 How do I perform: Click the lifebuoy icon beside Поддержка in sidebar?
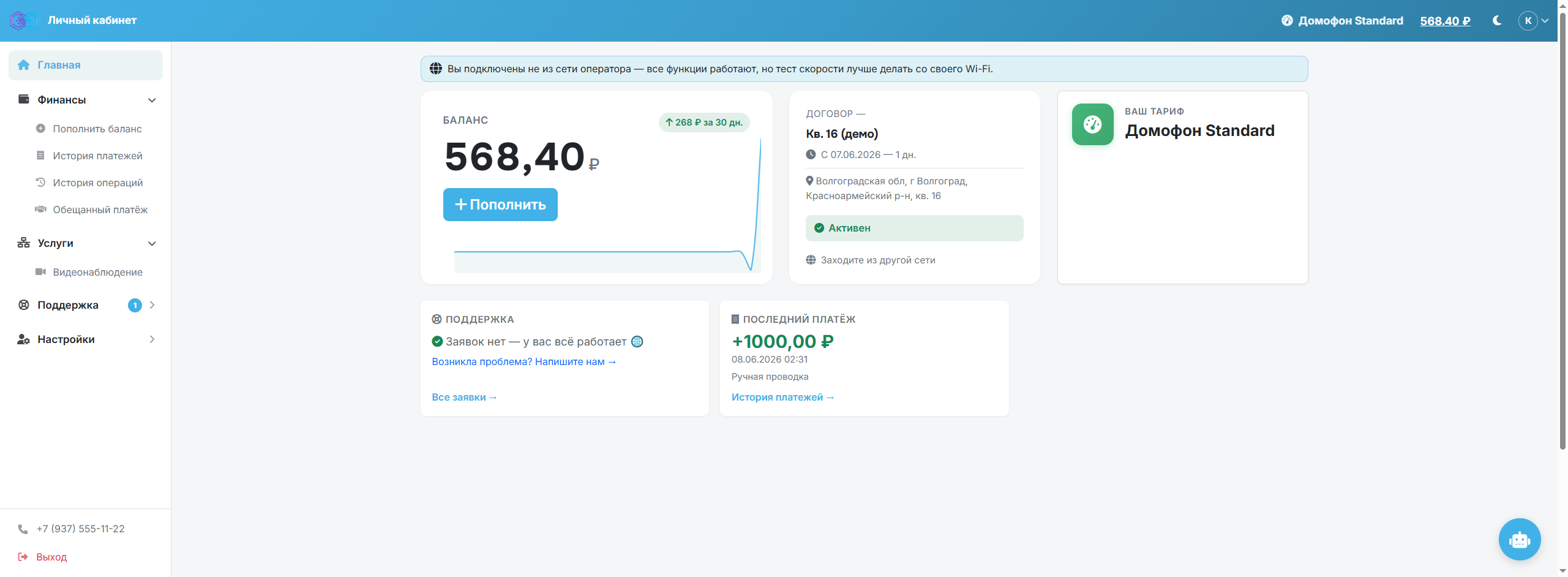pyautogui.click(x=24, y=305)
